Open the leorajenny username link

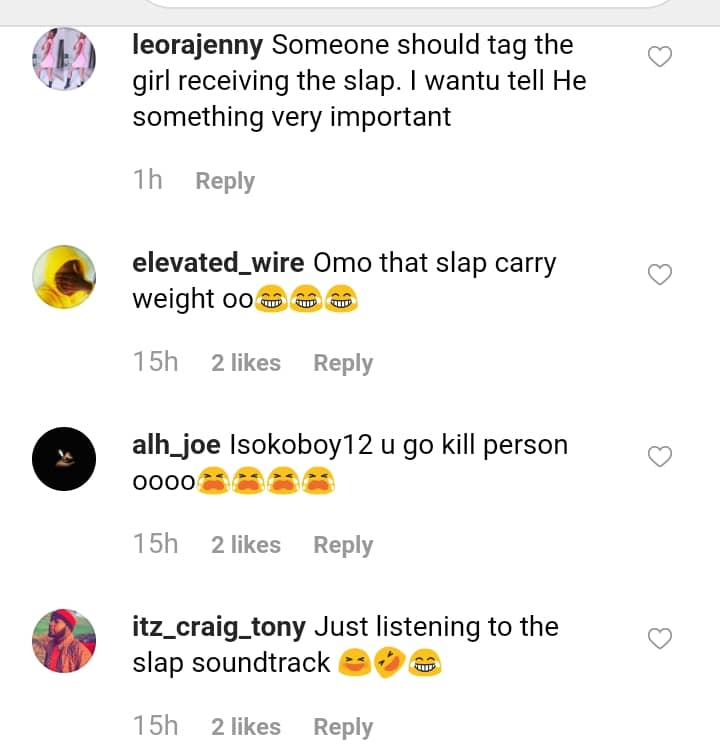click(198, 45)
